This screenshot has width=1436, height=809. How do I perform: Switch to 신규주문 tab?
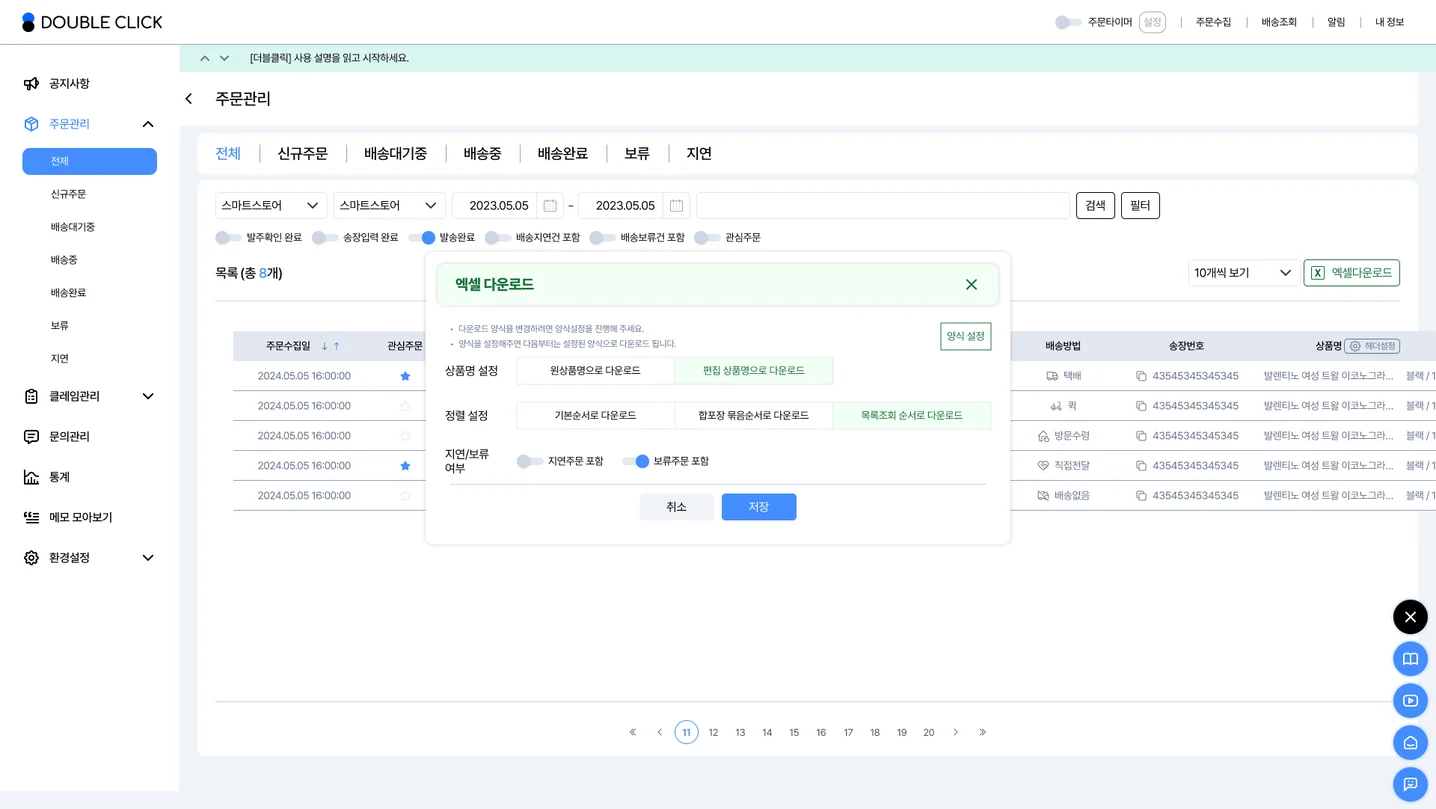(x=303, y=154)
